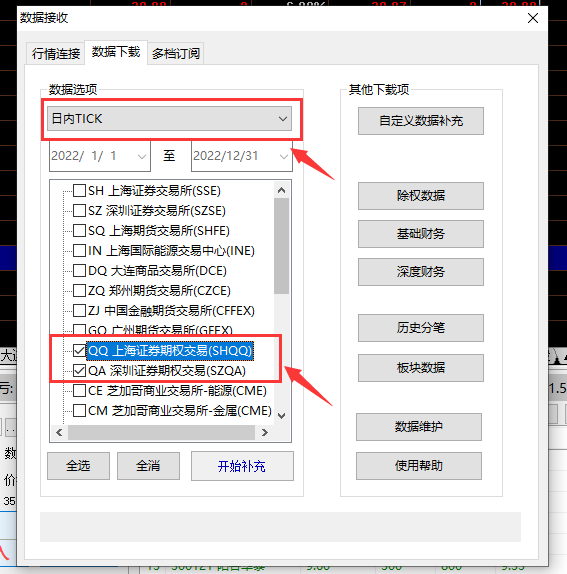Click the 板块数据 button
The width and height of the screenshot is (567, 574).
pyautogui.click(x=421, y=368)
